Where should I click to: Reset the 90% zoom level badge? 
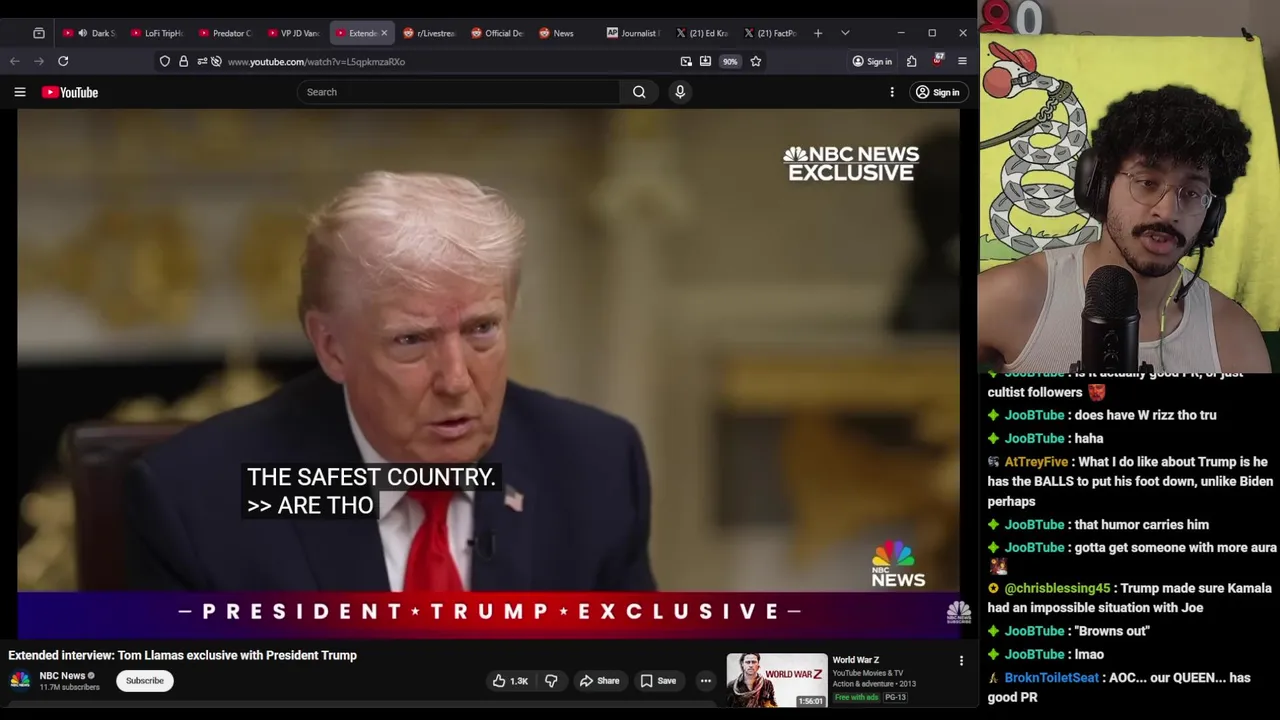point(730,61)
